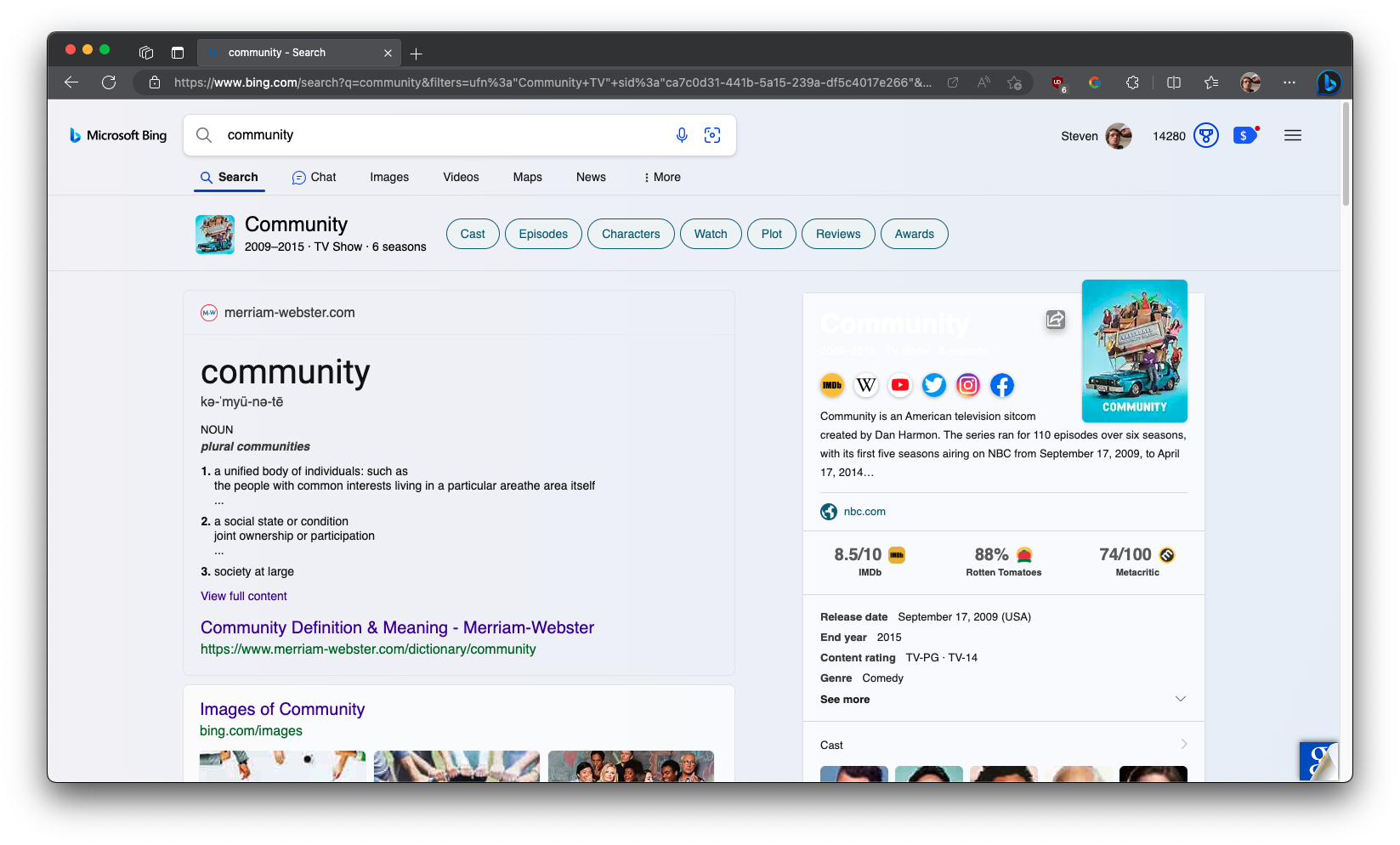The image size is (1400, 845).
Task: Select the Search tab
Action: pyautogui.click(x=230, y=177)
